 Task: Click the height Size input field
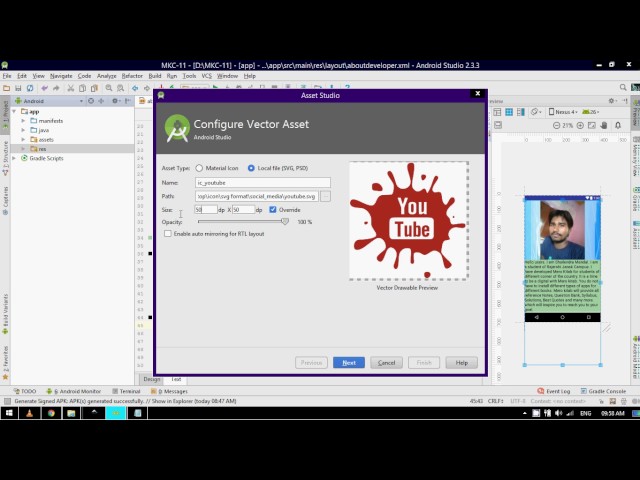click(244, 210)
